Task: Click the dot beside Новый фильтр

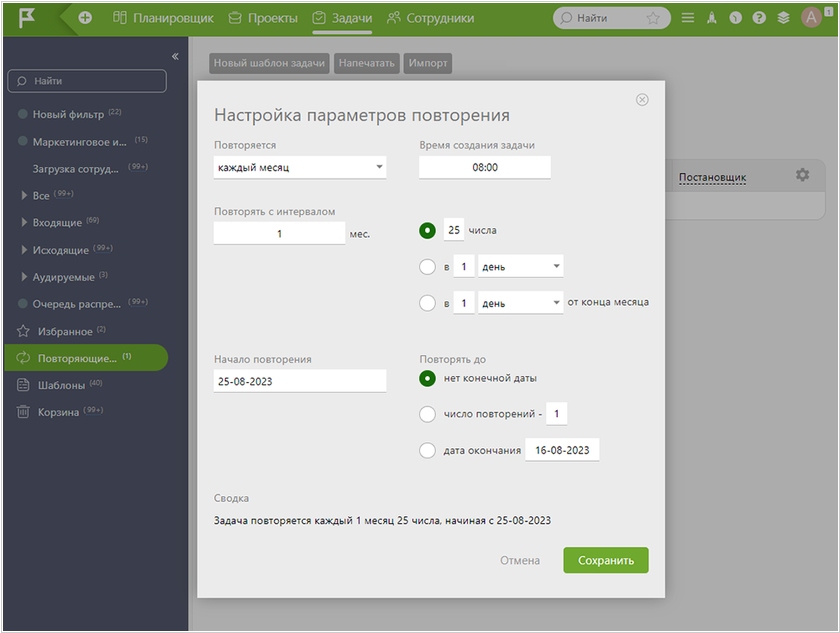Action: (22, 114)
